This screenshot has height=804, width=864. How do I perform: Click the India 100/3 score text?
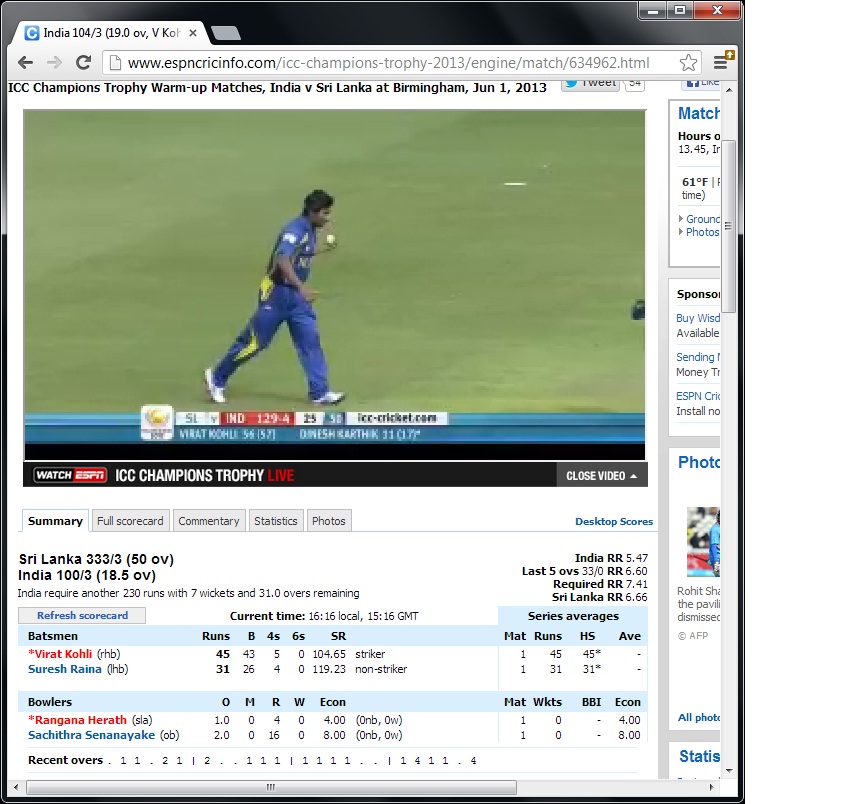click(87, 575)
